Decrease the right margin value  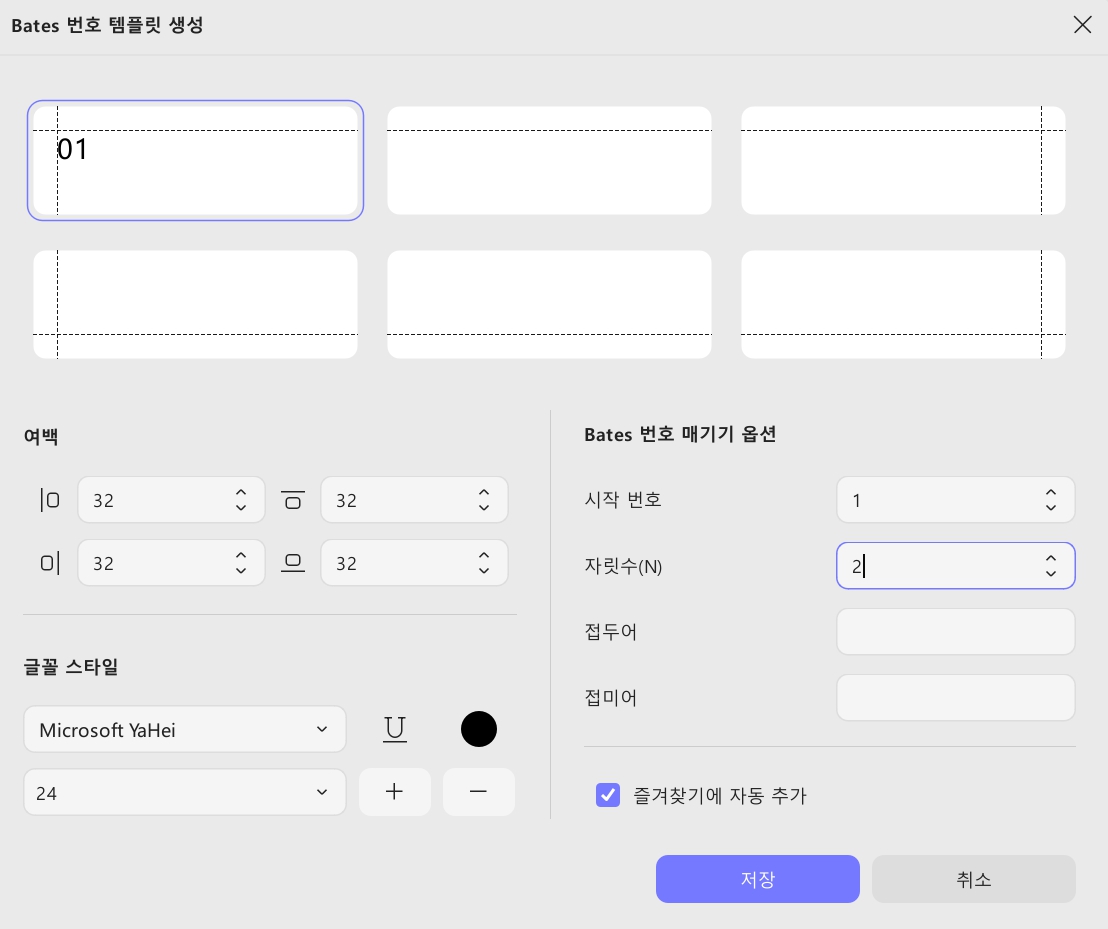[241, 570]
